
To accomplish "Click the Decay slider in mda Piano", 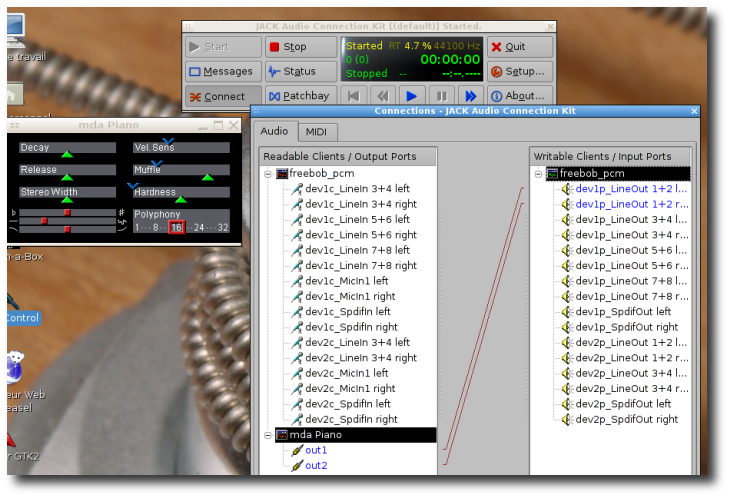I will (68, 148).
